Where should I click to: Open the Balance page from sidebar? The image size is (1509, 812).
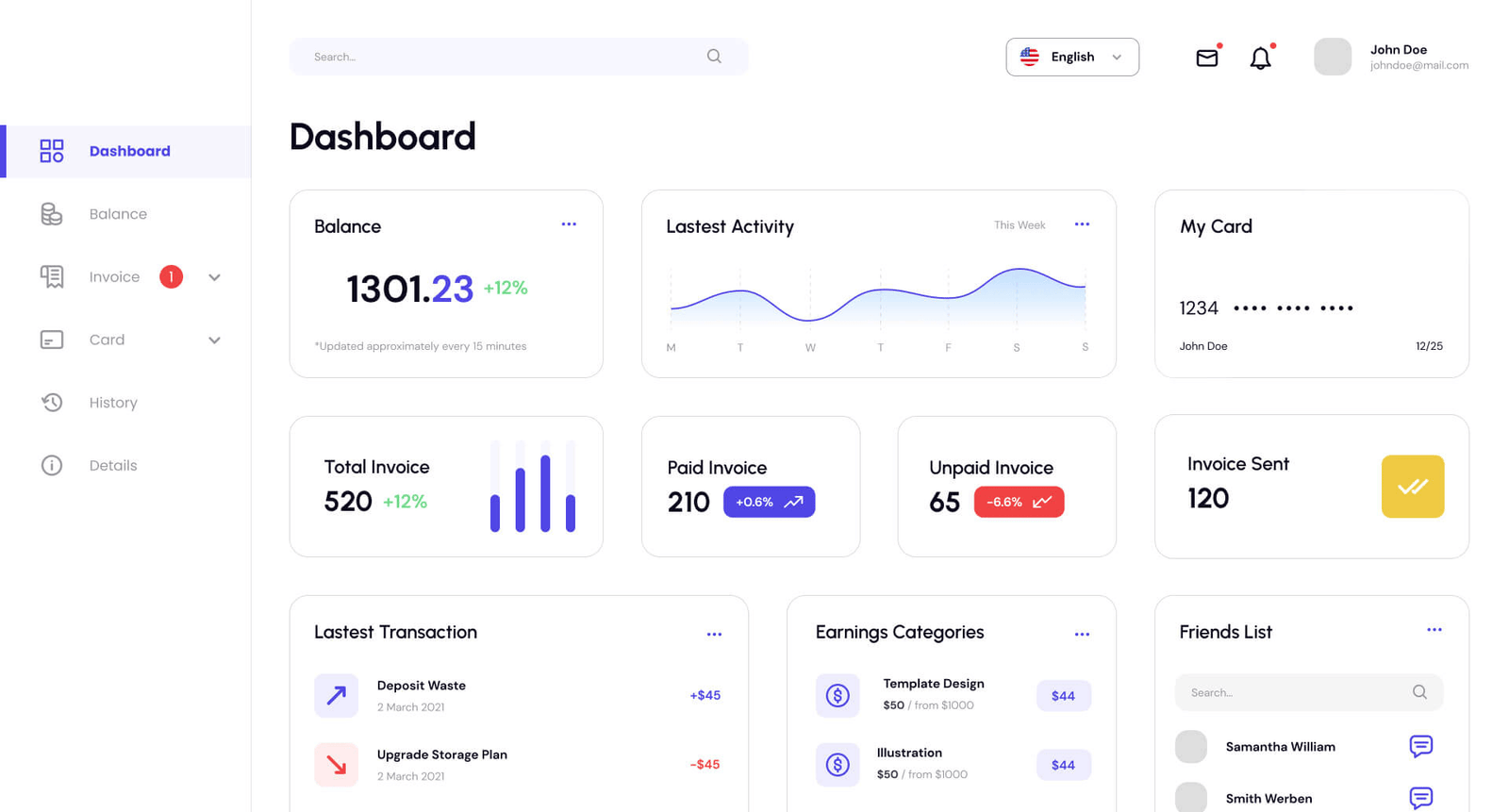118,214
